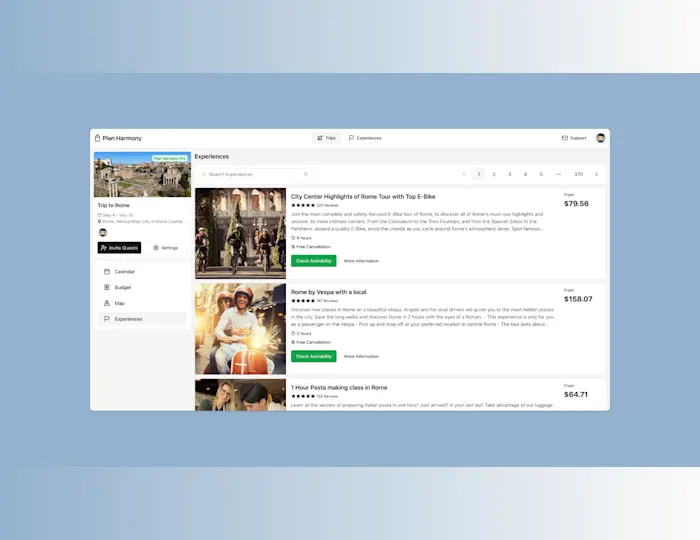Click the $158.07 price
This screenshot has height=540, width=700.
point(578,299)
